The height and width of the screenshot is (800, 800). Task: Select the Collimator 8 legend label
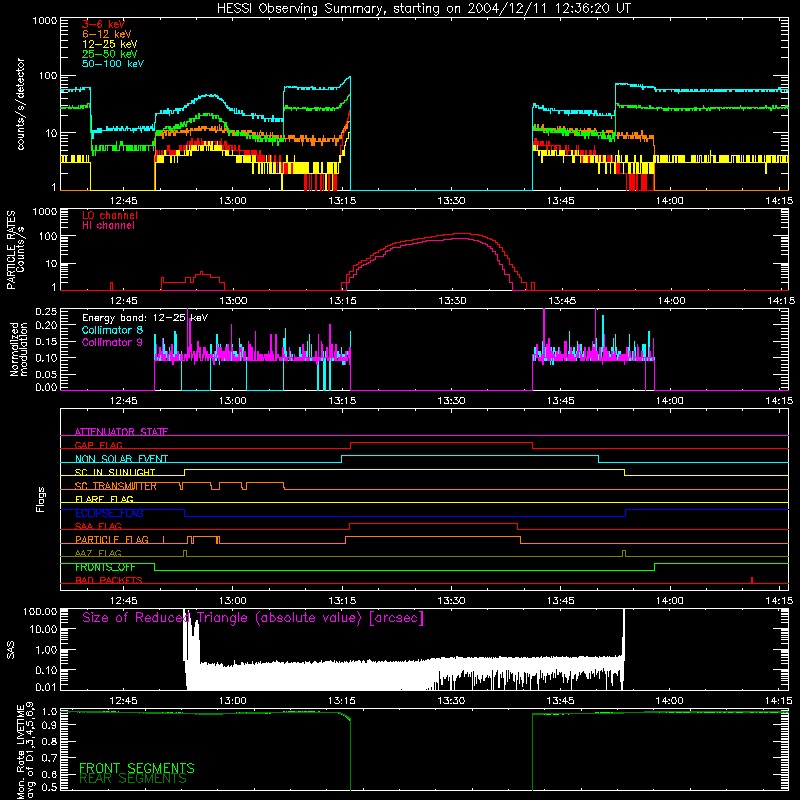pyautogui.click(x=112, y=330)
